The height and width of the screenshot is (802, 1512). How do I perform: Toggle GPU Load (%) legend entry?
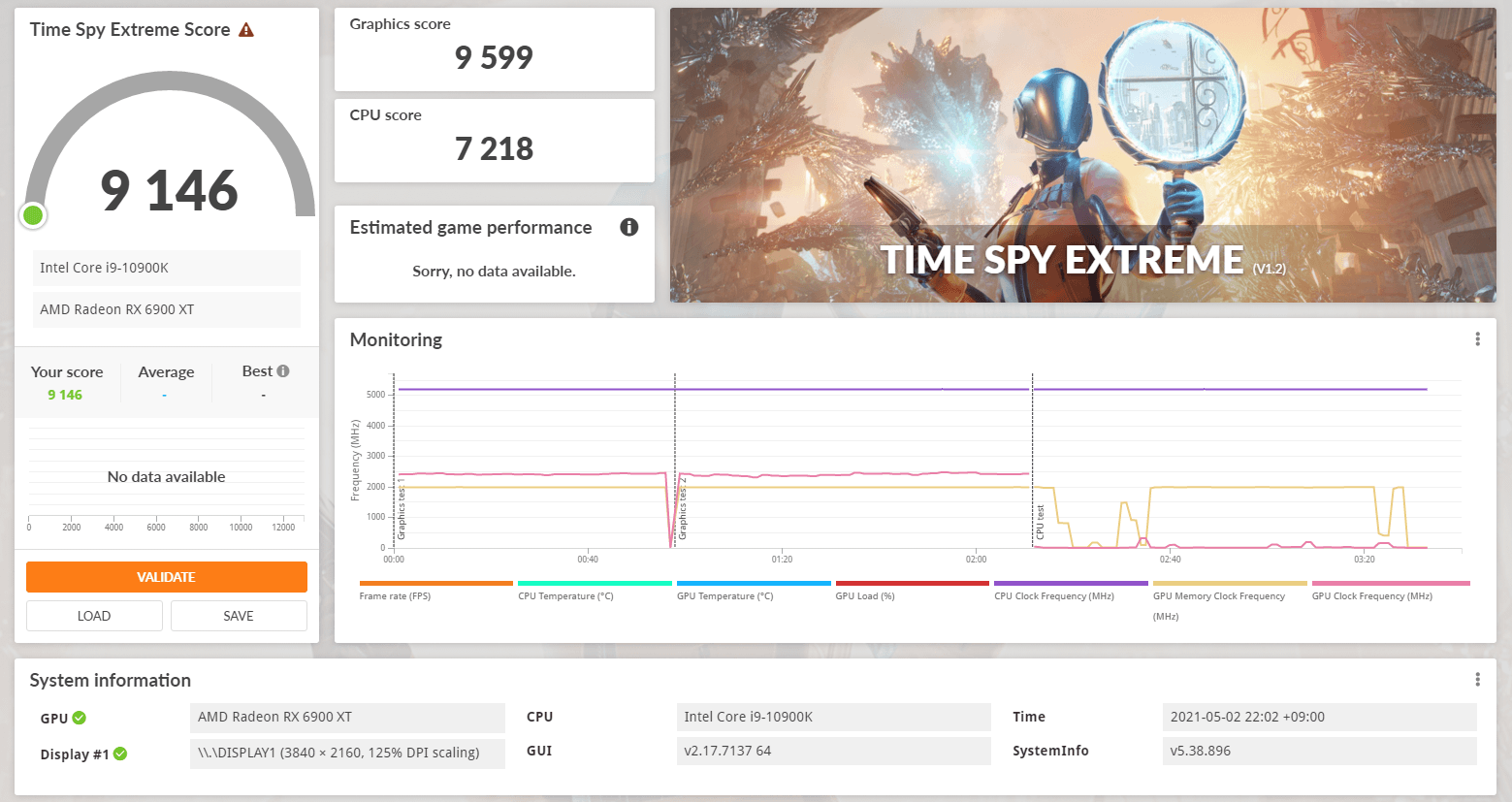click(x=865, y=596)
